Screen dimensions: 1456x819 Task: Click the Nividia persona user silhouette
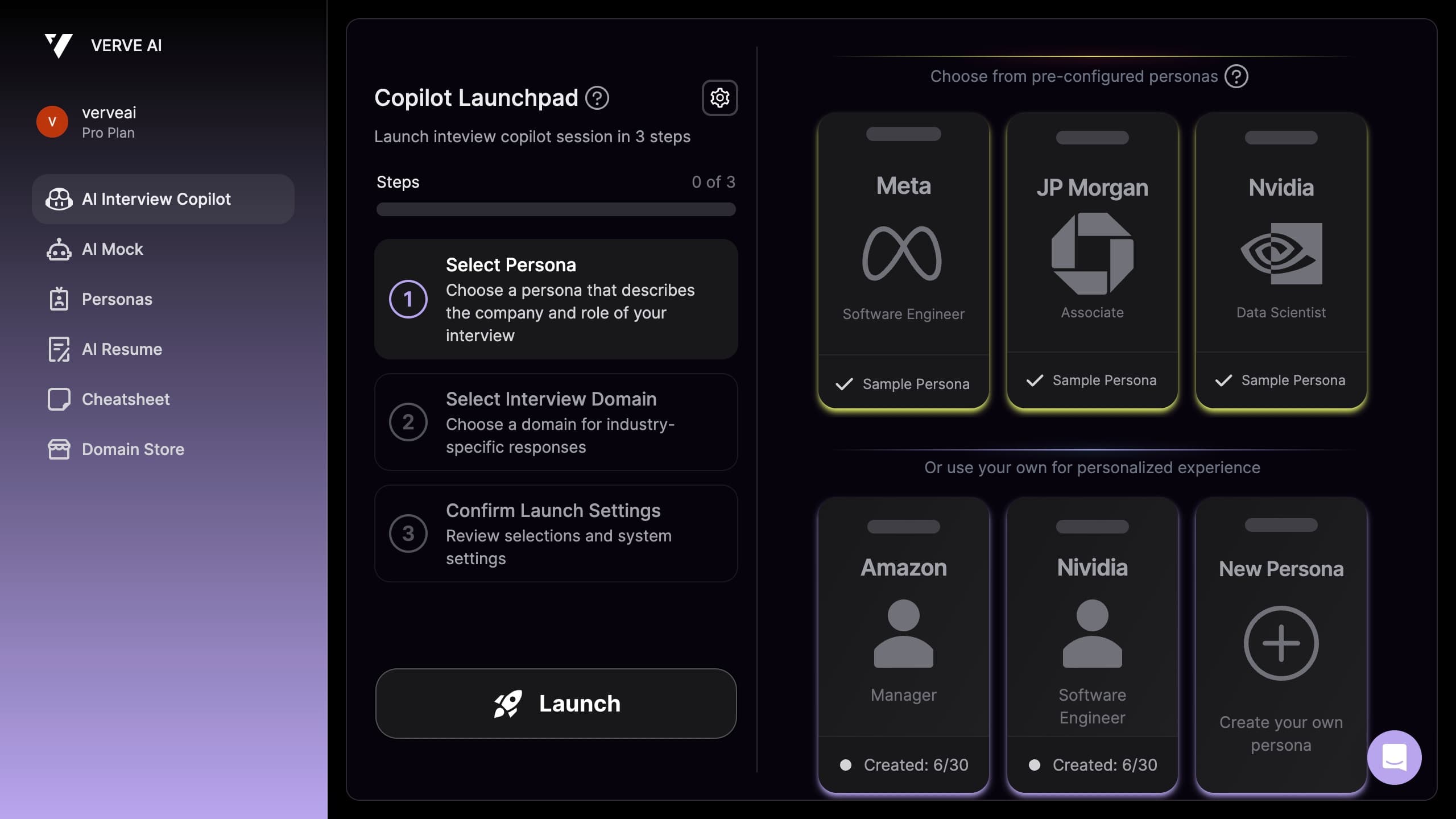pyautogui.click(x=1093, y=633)
